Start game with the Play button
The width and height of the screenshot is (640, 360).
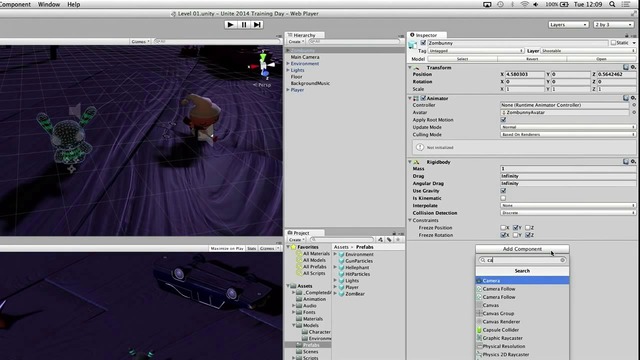tap(230, 25)
